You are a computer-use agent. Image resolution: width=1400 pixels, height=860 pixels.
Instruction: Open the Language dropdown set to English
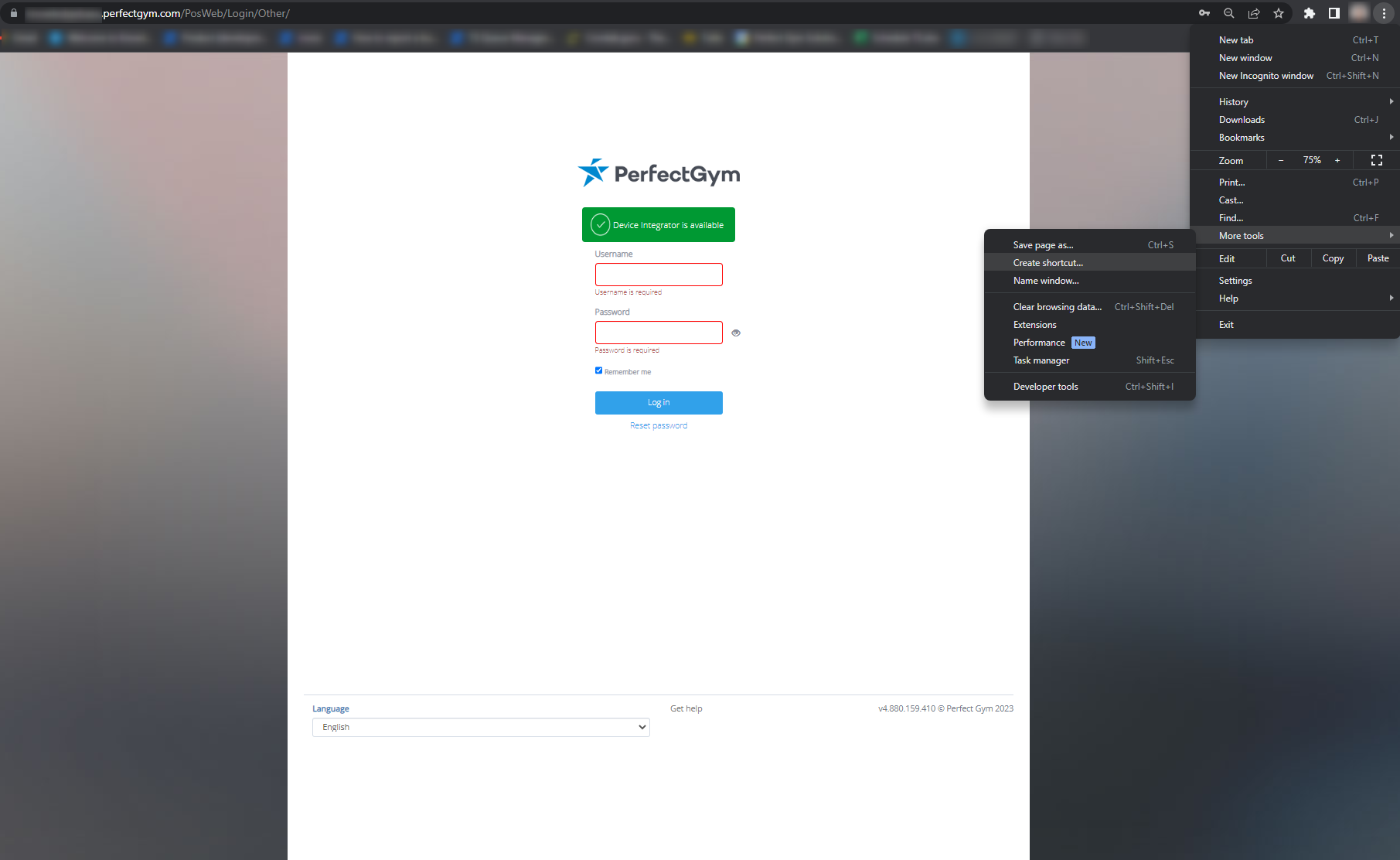pyautogui.click(x=480, y=727)
